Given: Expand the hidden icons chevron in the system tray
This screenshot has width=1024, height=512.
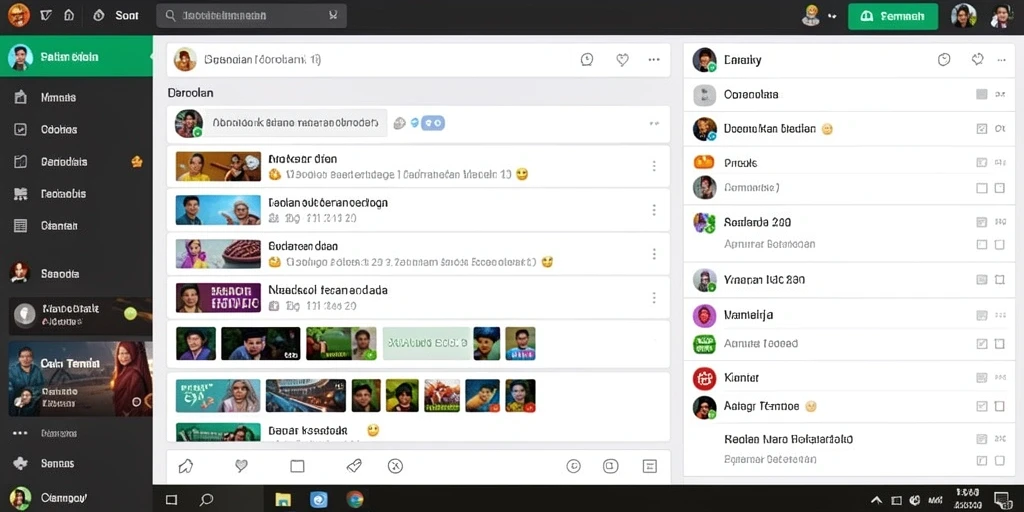Looking at the screenshot, I should click(x=876, y=500).
